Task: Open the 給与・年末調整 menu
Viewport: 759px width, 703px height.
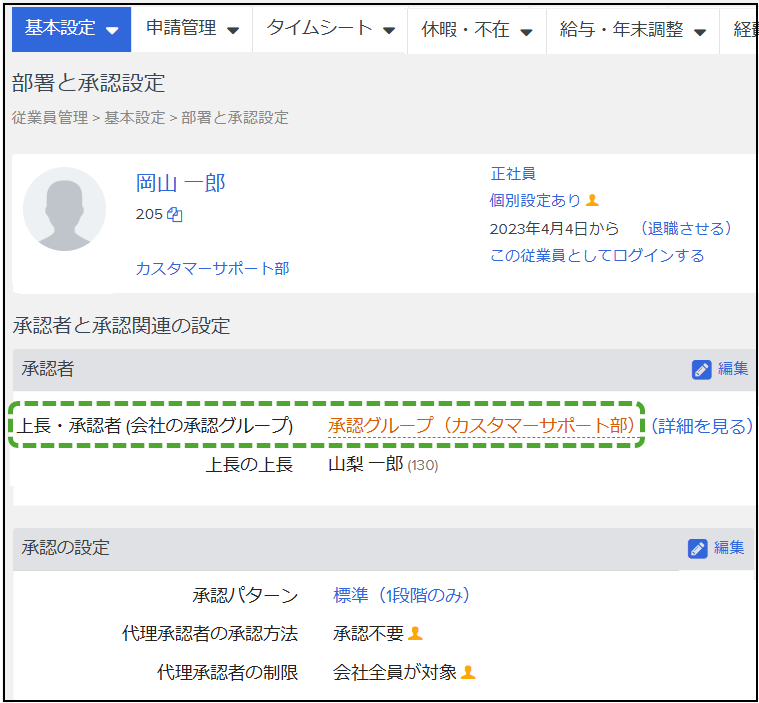Action: 632,30
